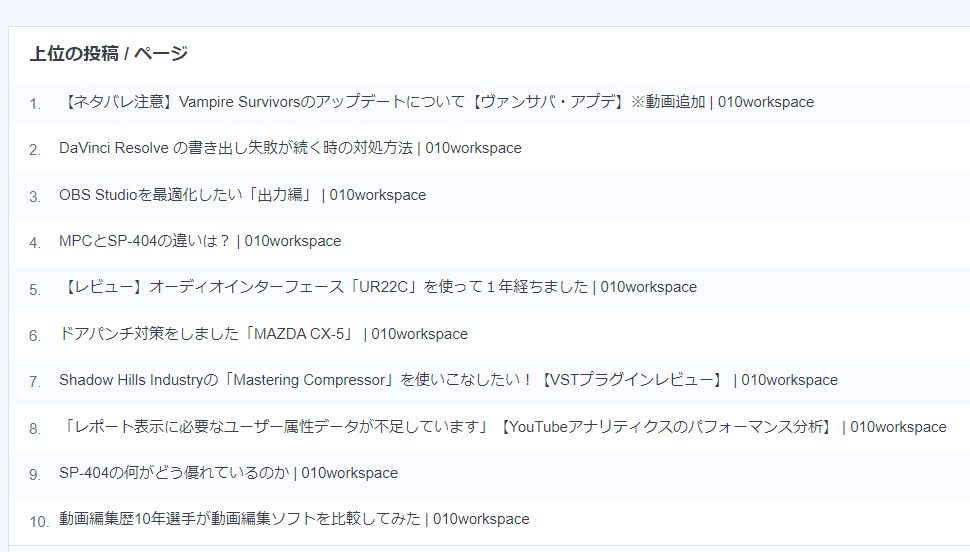Screen dimensions: 970x552
Task: Select rank number 7 in the list
Action: [35, 382]
